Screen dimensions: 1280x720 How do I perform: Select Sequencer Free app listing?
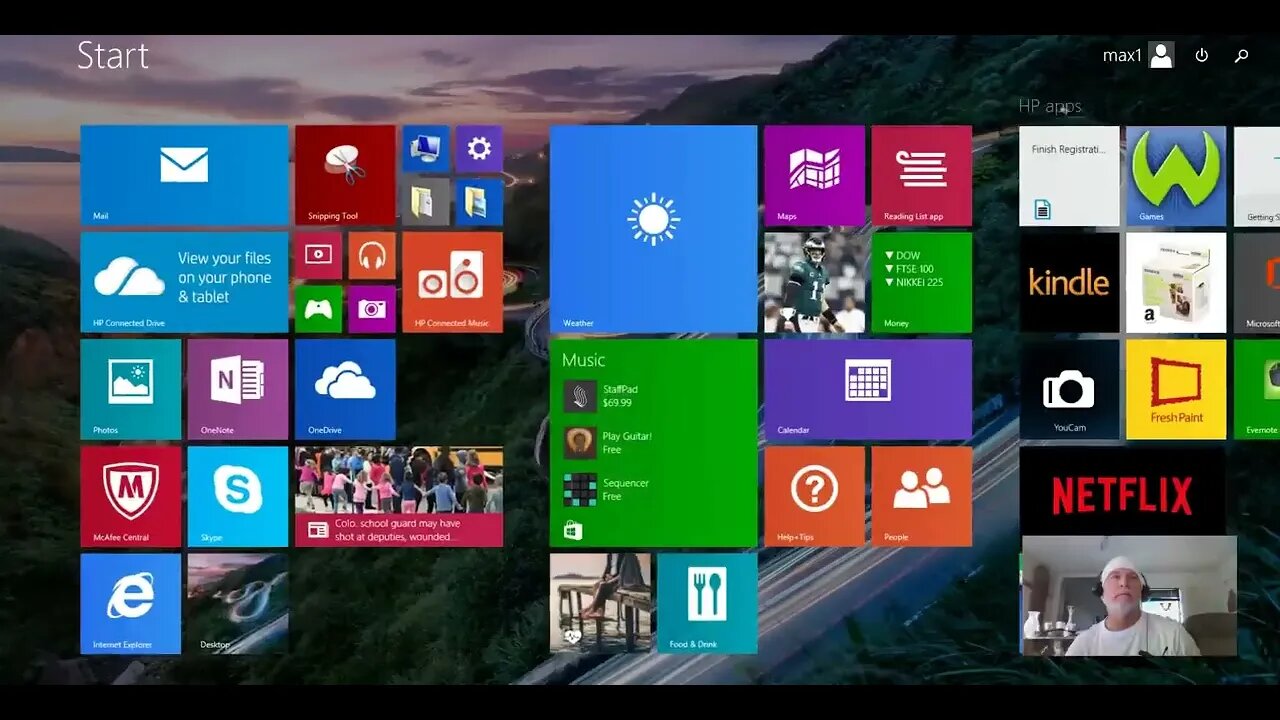click(606, 489)
